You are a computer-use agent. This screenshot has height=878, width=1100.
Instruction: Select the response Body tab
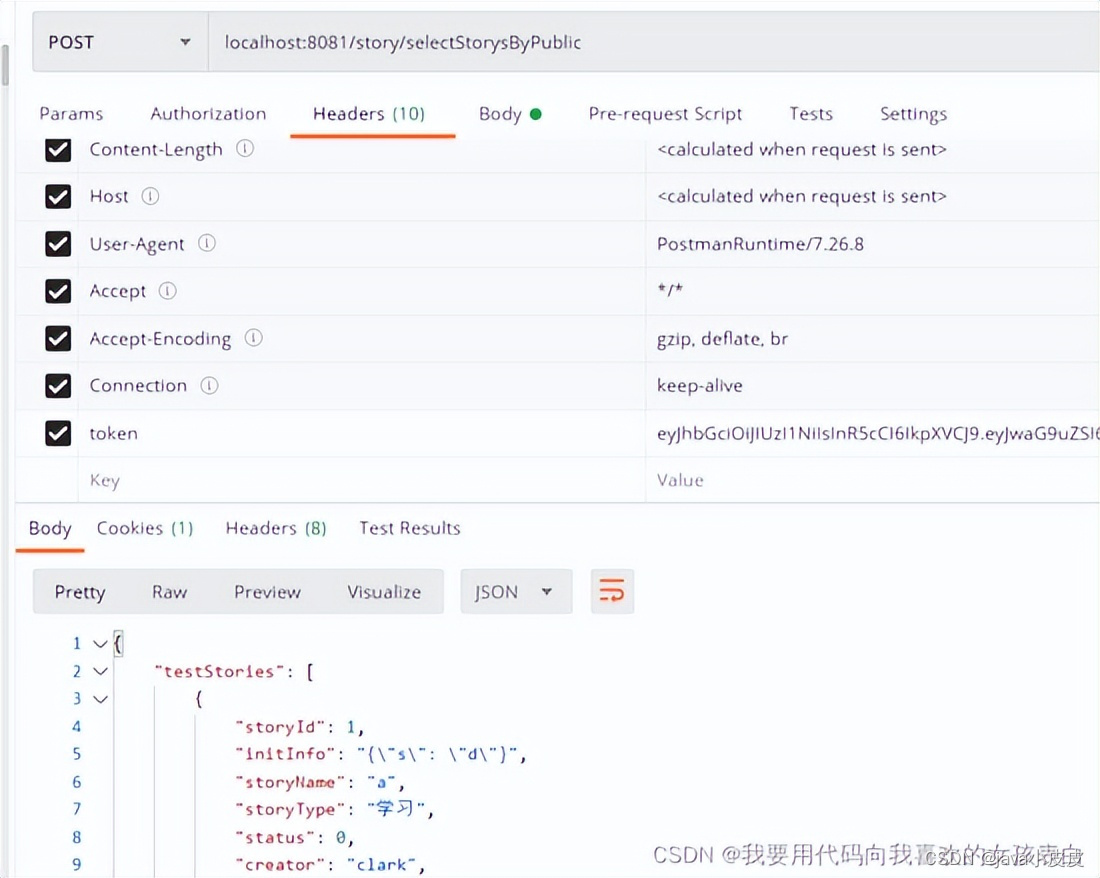pyautogui.click(x=50, y=528)
